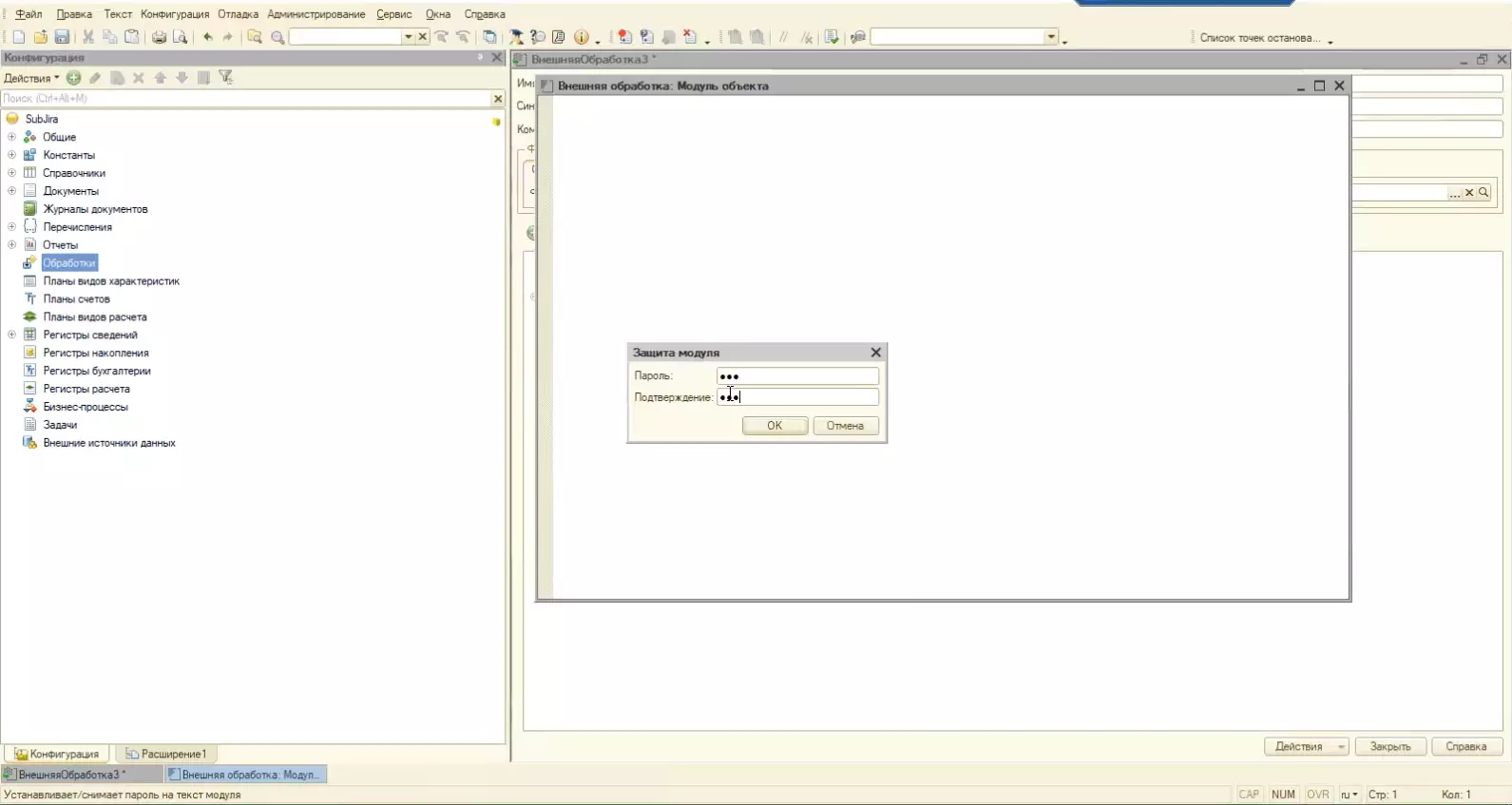The height and width of the screenshot is (805, 1512).
Task: Click the pencil Edit icon in Configuration panel
Action: point(95,78)
